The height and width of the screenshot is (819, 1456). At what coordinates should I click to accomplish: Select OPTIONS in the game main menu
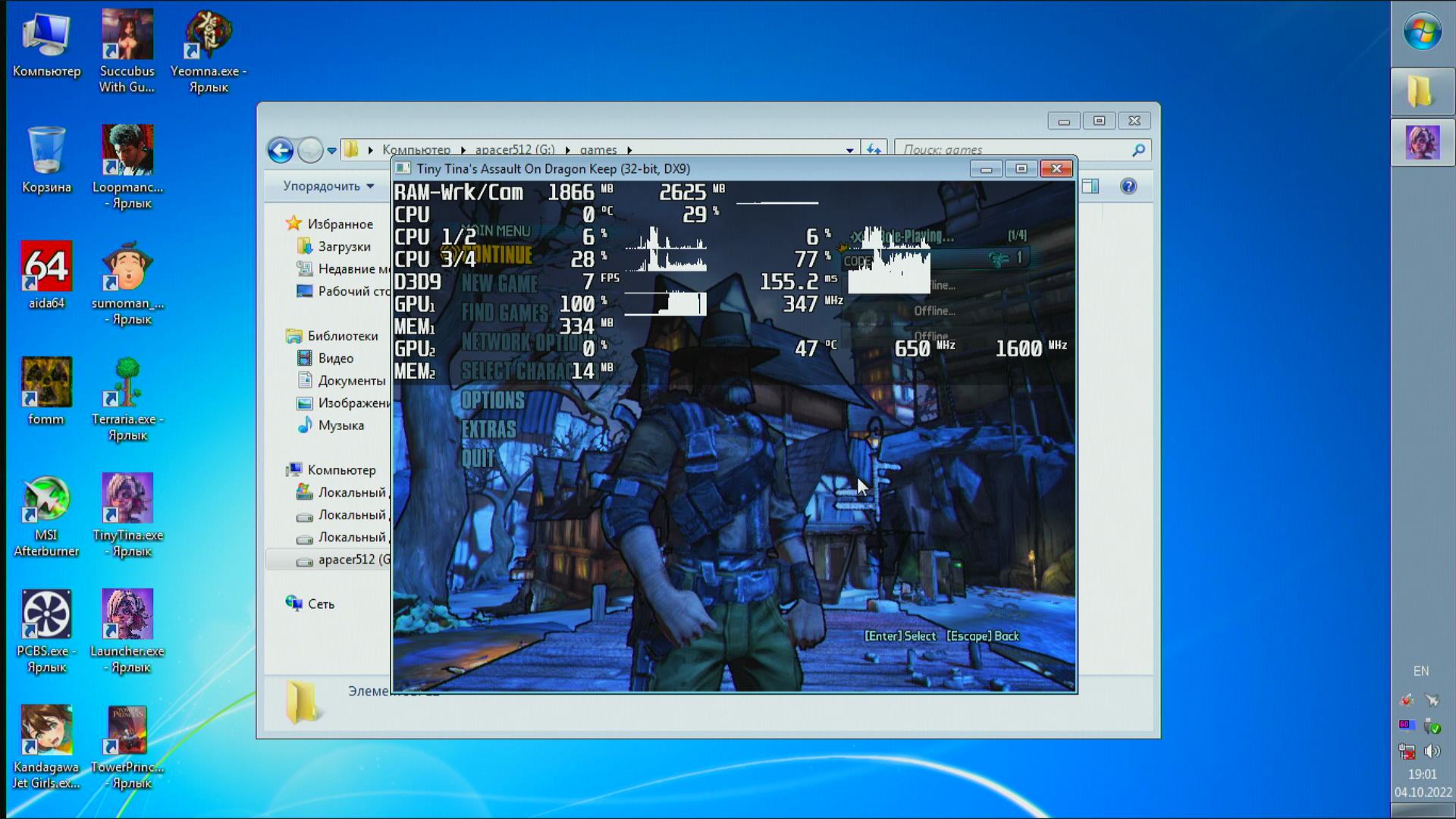point(492,400)
